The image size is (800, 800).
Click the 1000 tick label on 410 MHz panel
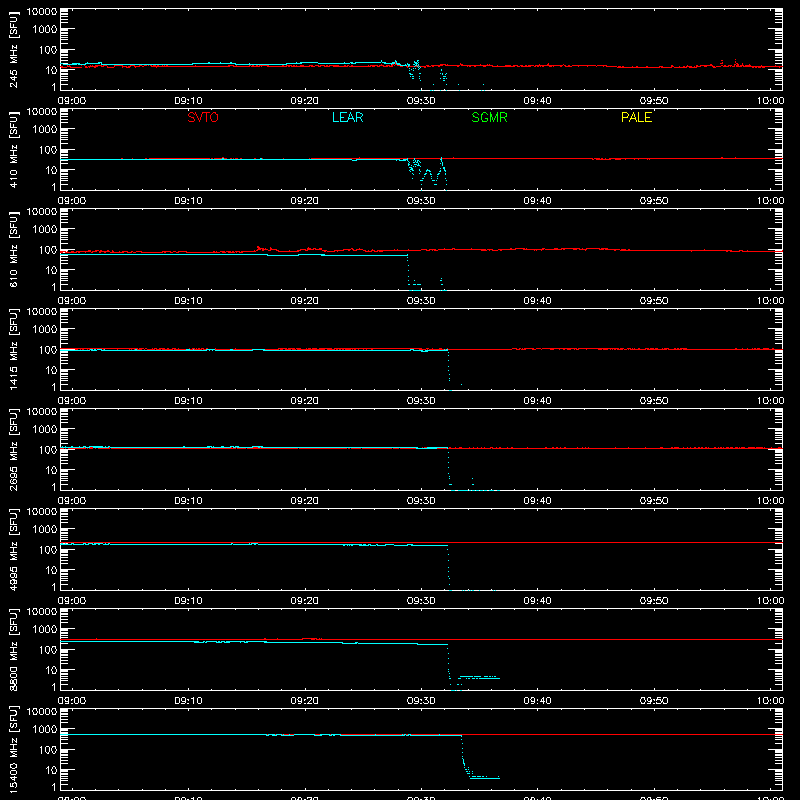click(45, 130)
